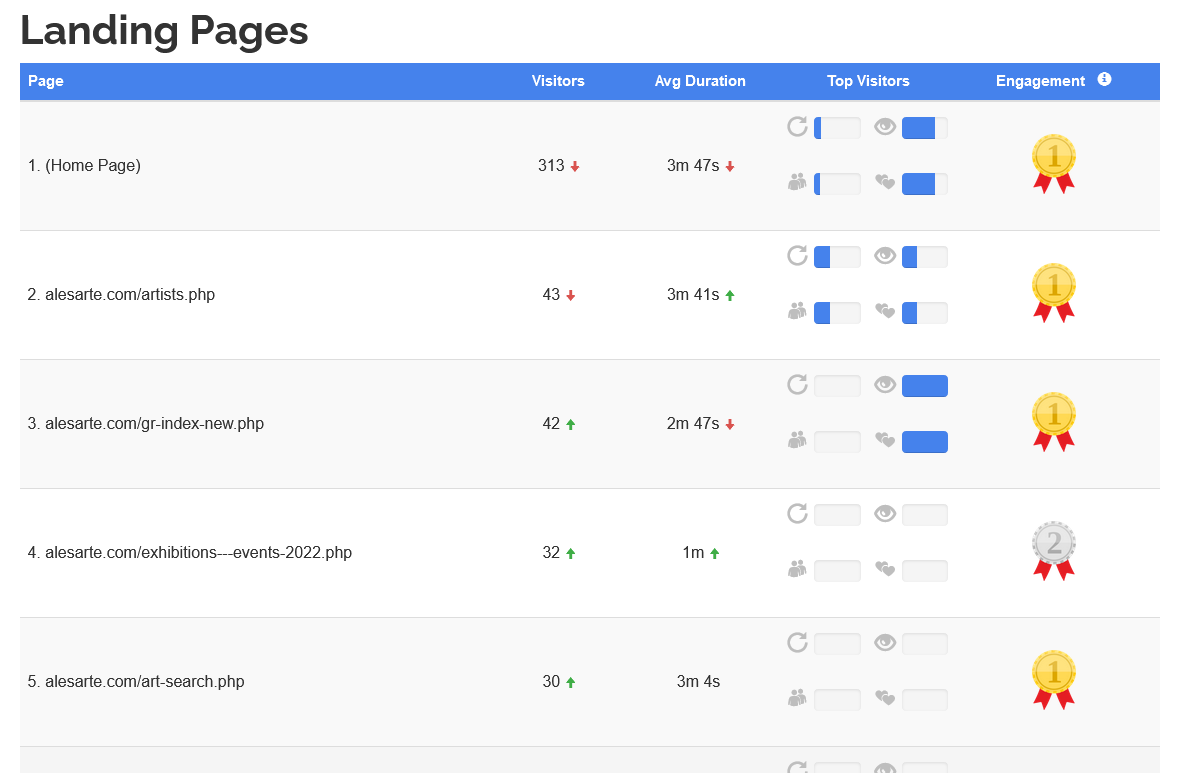Click the visitor count 30

[551, 681]
